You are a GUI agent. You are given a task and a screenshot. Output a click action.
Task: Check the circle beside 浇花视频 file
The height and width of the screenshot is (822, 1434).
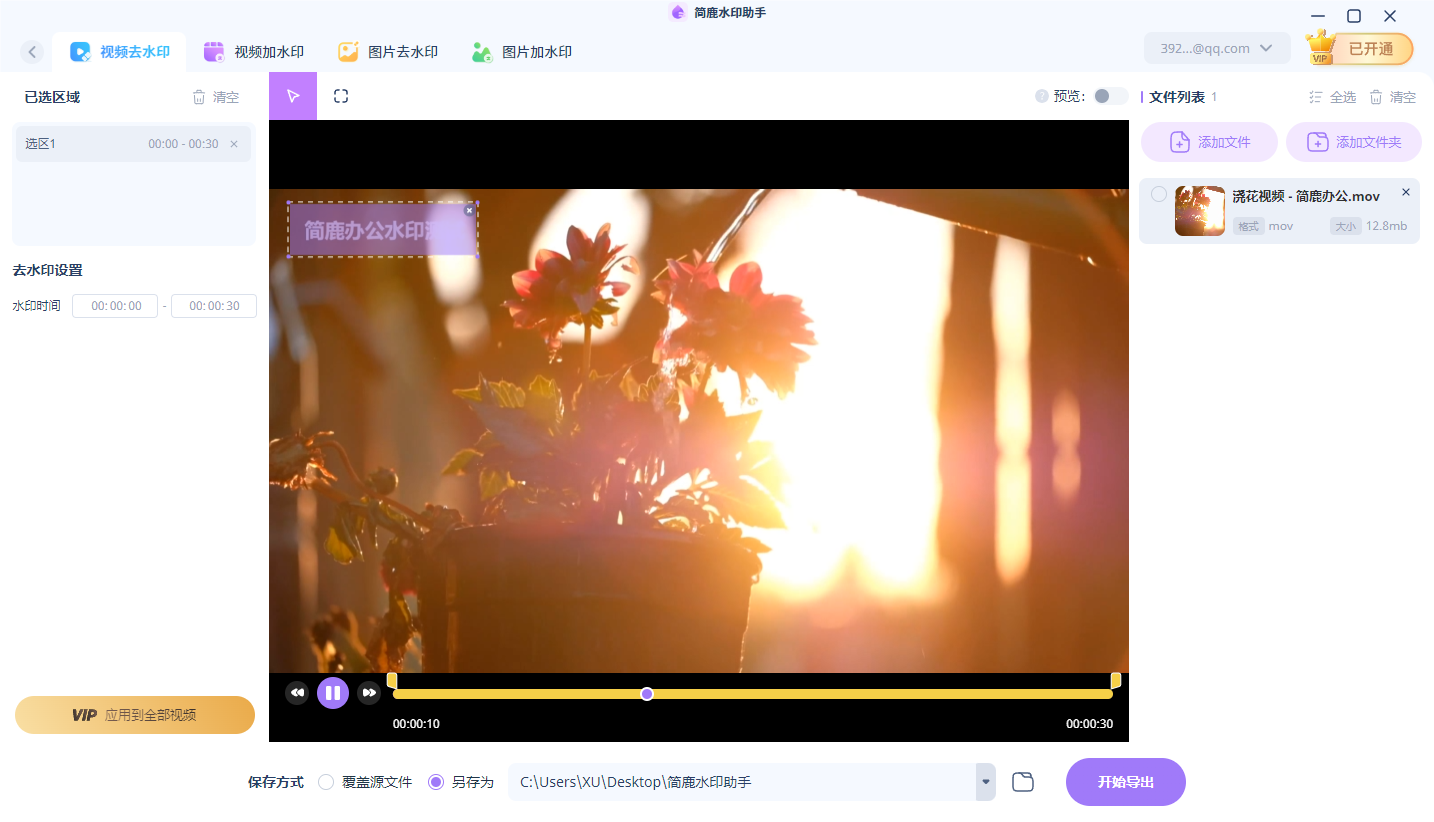point(1158,194)
